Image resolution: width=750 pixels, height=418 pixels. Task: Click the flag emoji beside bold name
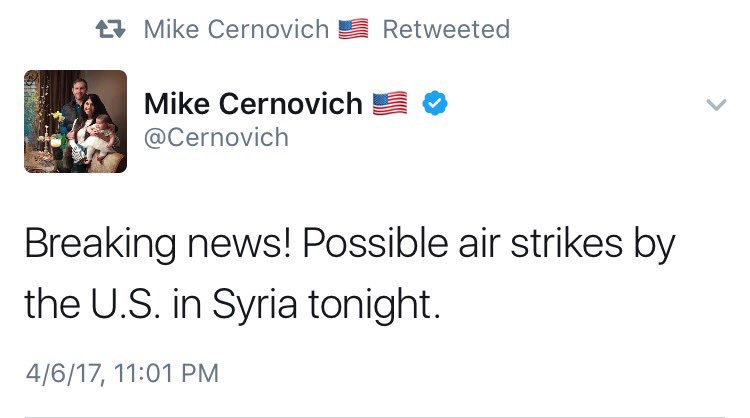[x=390, y=103]
